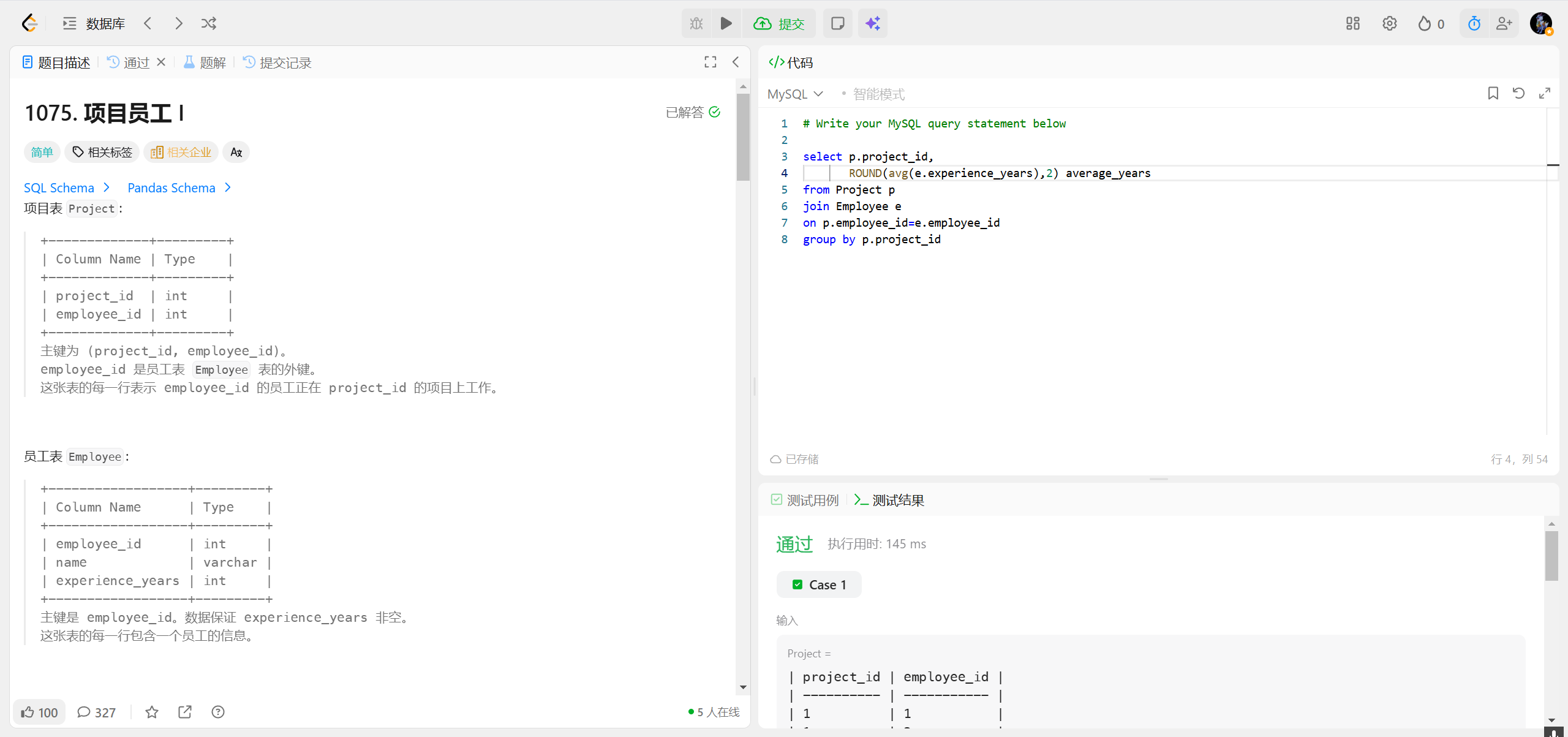Open the 相关企业 tag button
The width and height of the screenshot is (1568, 737).
pos(181,152)
